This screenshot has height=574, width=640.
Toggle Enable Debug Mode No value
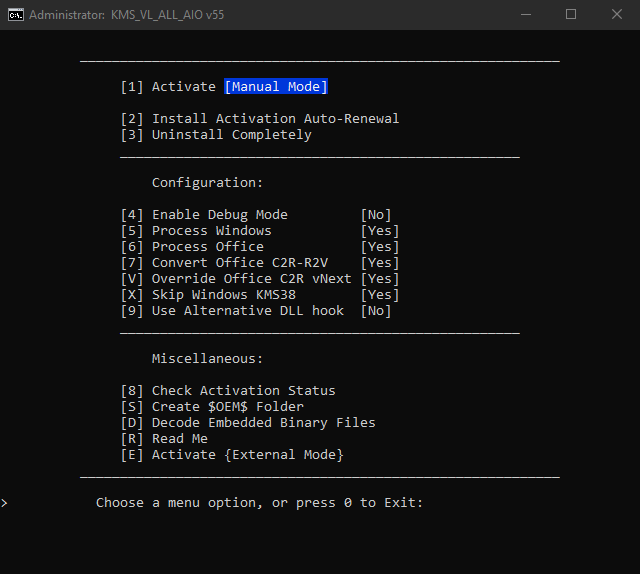(376, 215)
